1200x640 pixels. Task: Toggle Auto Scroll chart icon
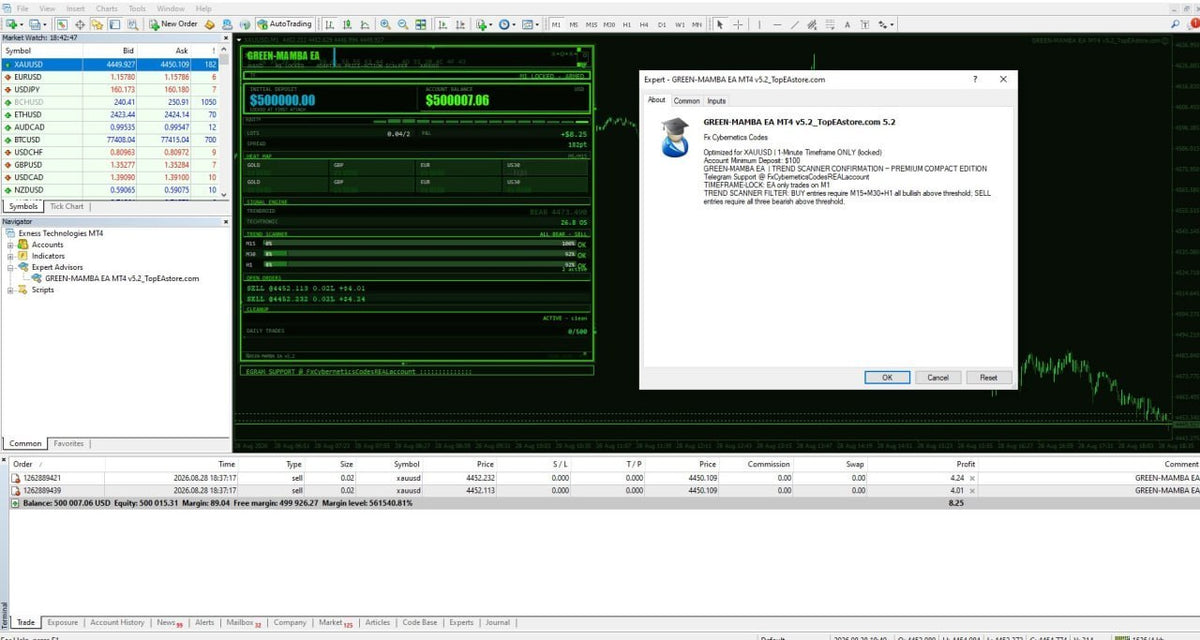tap(442, 23)
